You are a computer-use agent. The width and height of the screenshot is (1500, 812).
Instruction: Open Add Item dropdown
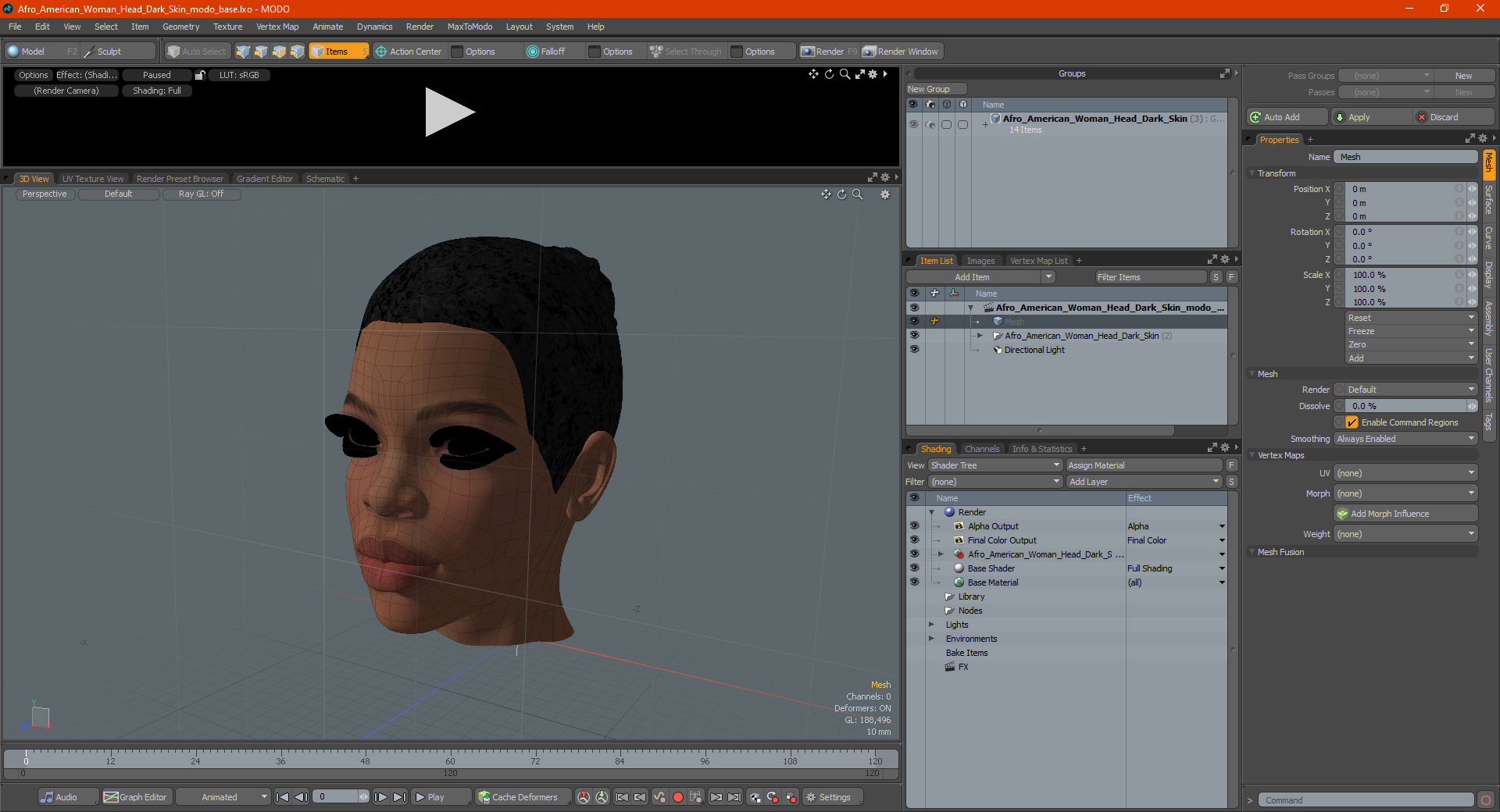(980, 277)
